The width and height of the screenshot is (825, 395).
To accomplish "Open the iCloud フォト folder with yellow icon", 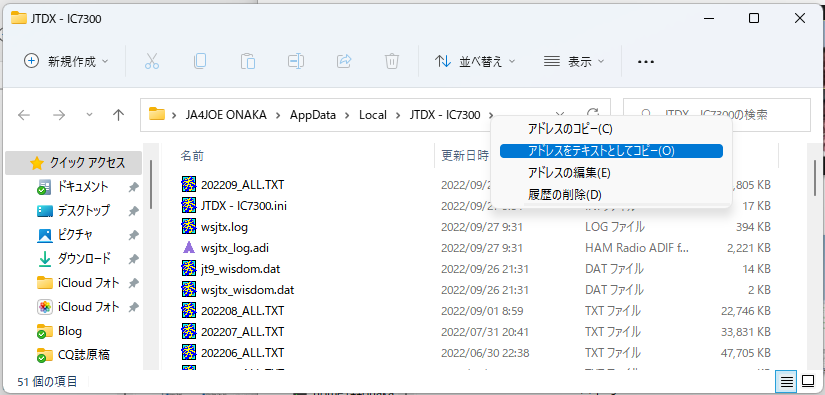I will 88,283.
